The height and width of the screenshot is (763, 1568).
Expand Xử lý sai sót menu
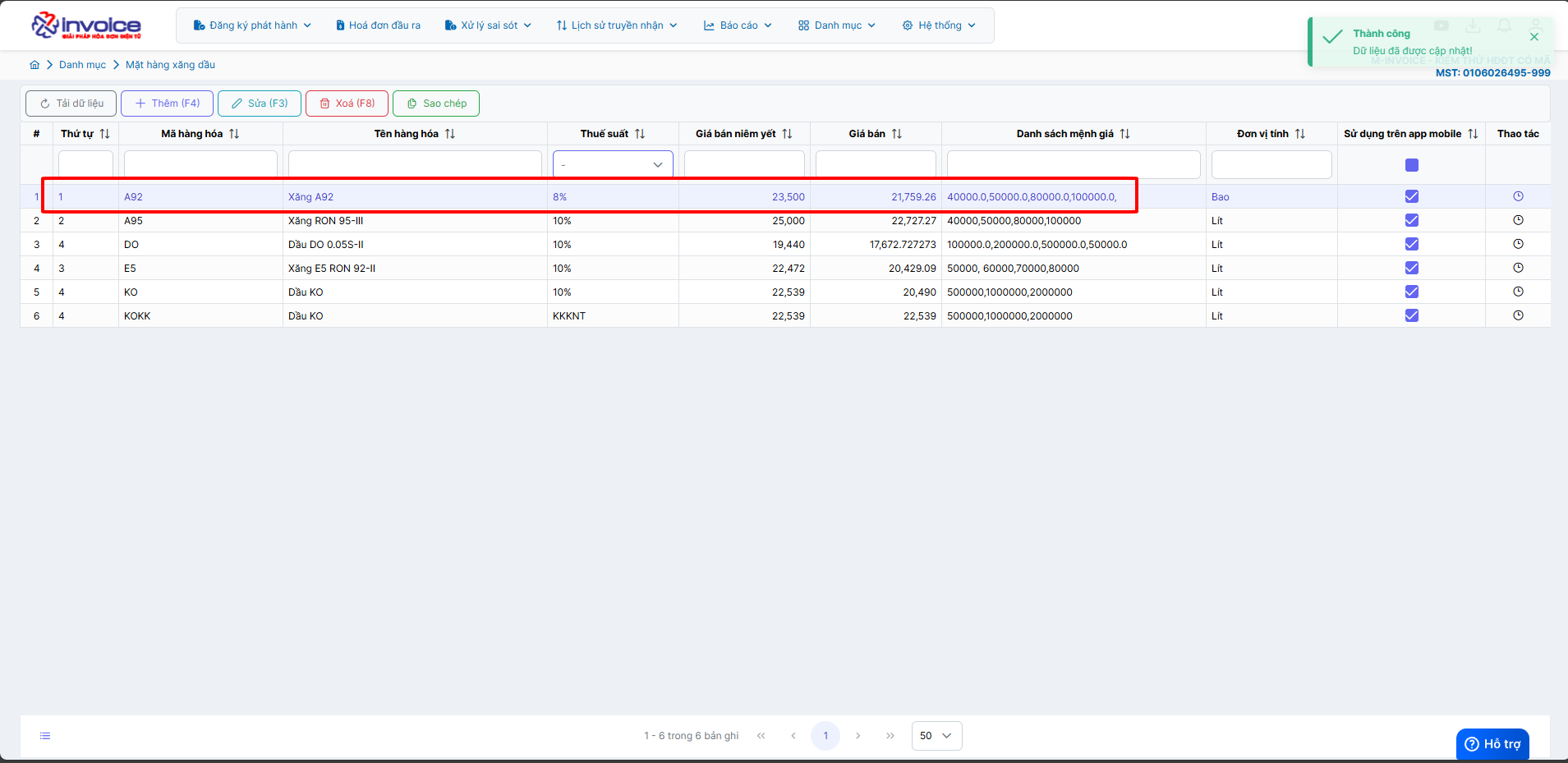tap(488, 25)
